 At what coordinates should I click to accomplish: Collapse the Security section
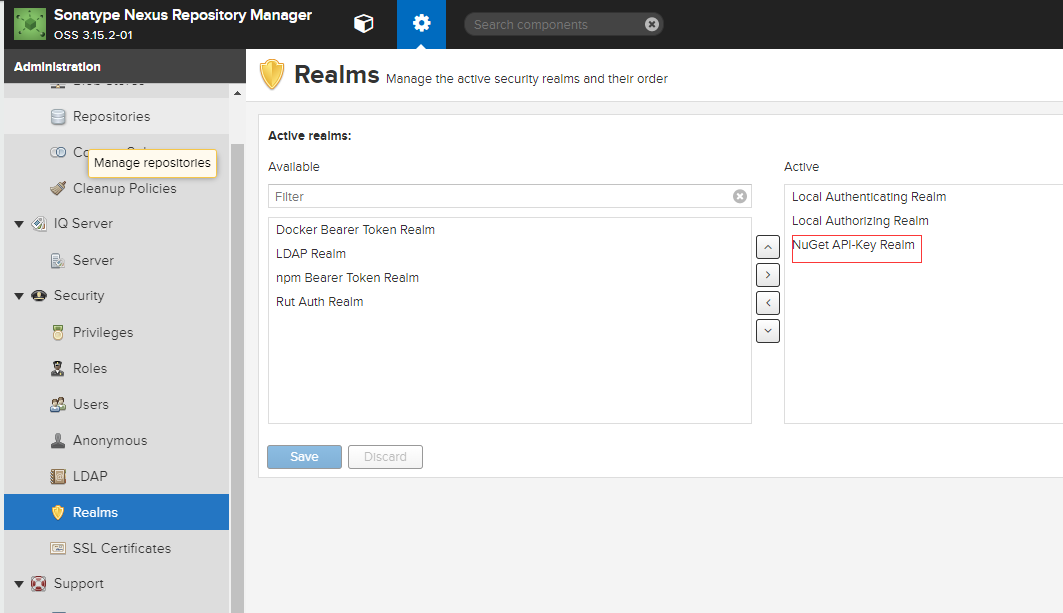(19, 296)
